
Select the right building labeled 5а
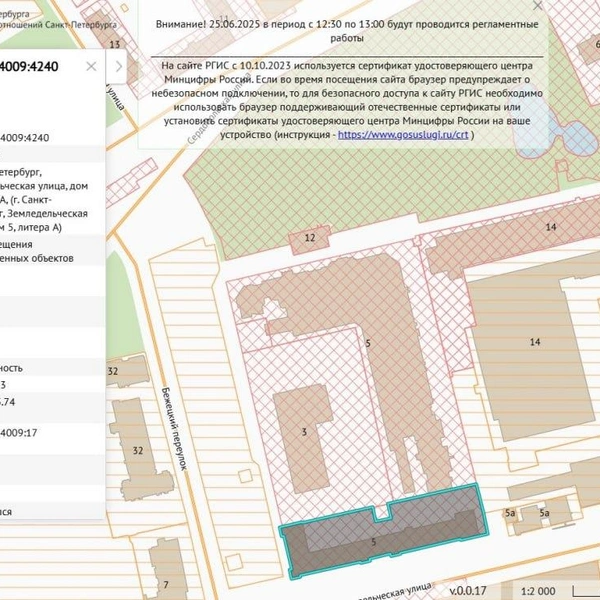[x=545, y=513]
